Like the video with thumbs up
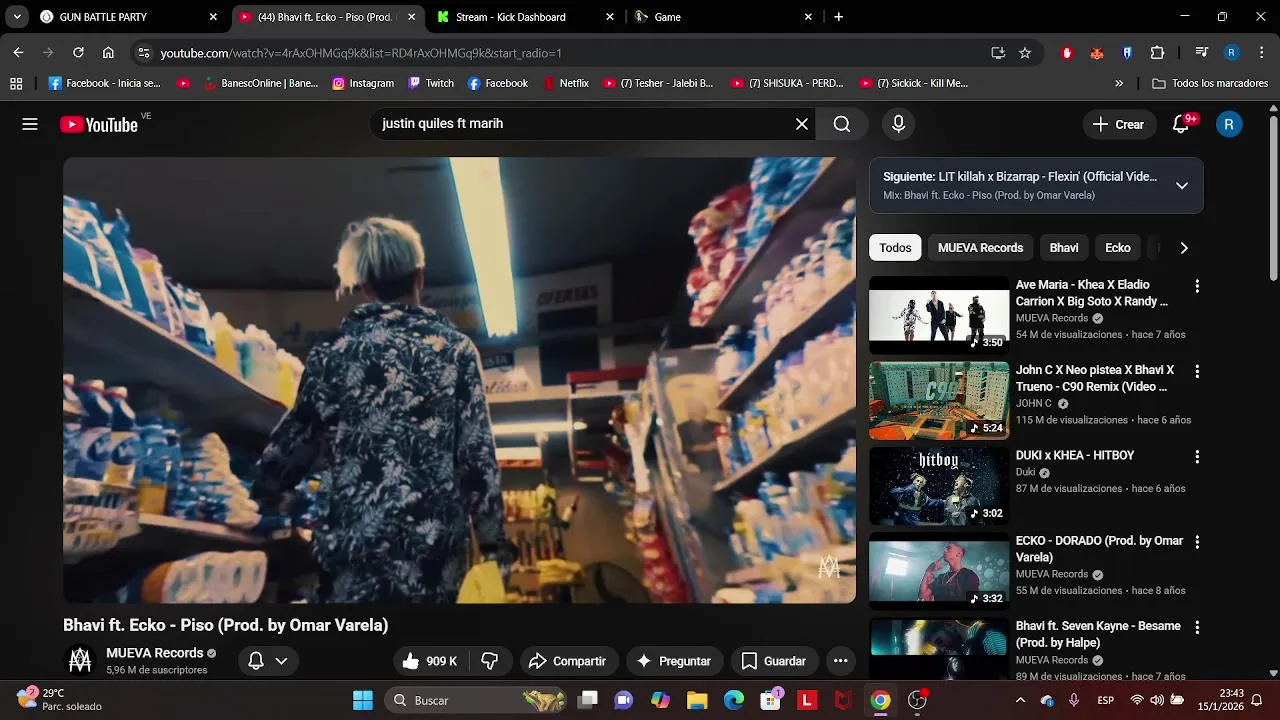 430,661
